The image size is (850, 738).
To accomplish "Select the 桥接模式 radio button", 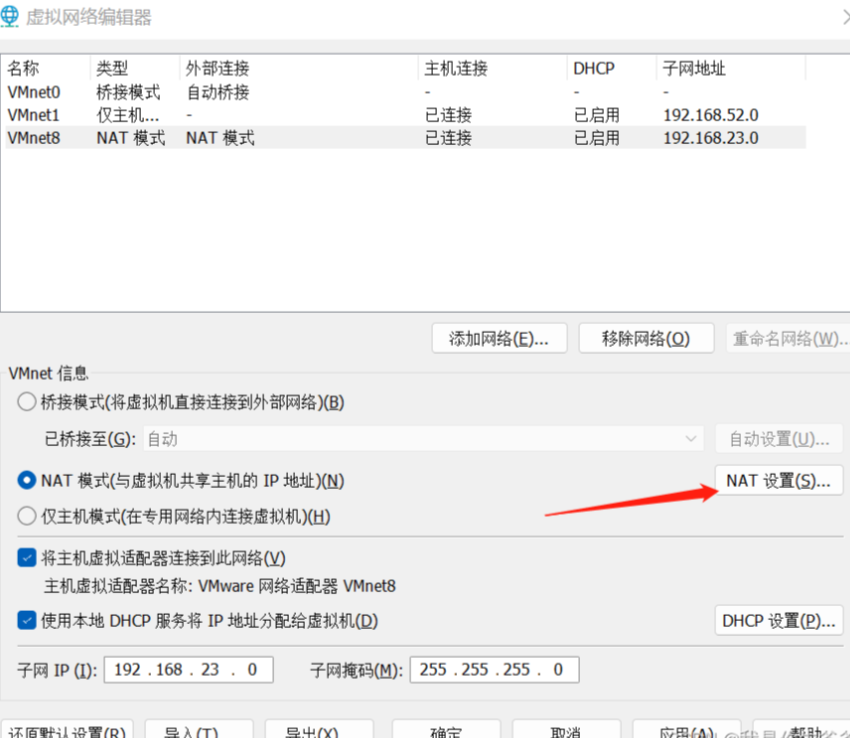I will tap(25, 402).
